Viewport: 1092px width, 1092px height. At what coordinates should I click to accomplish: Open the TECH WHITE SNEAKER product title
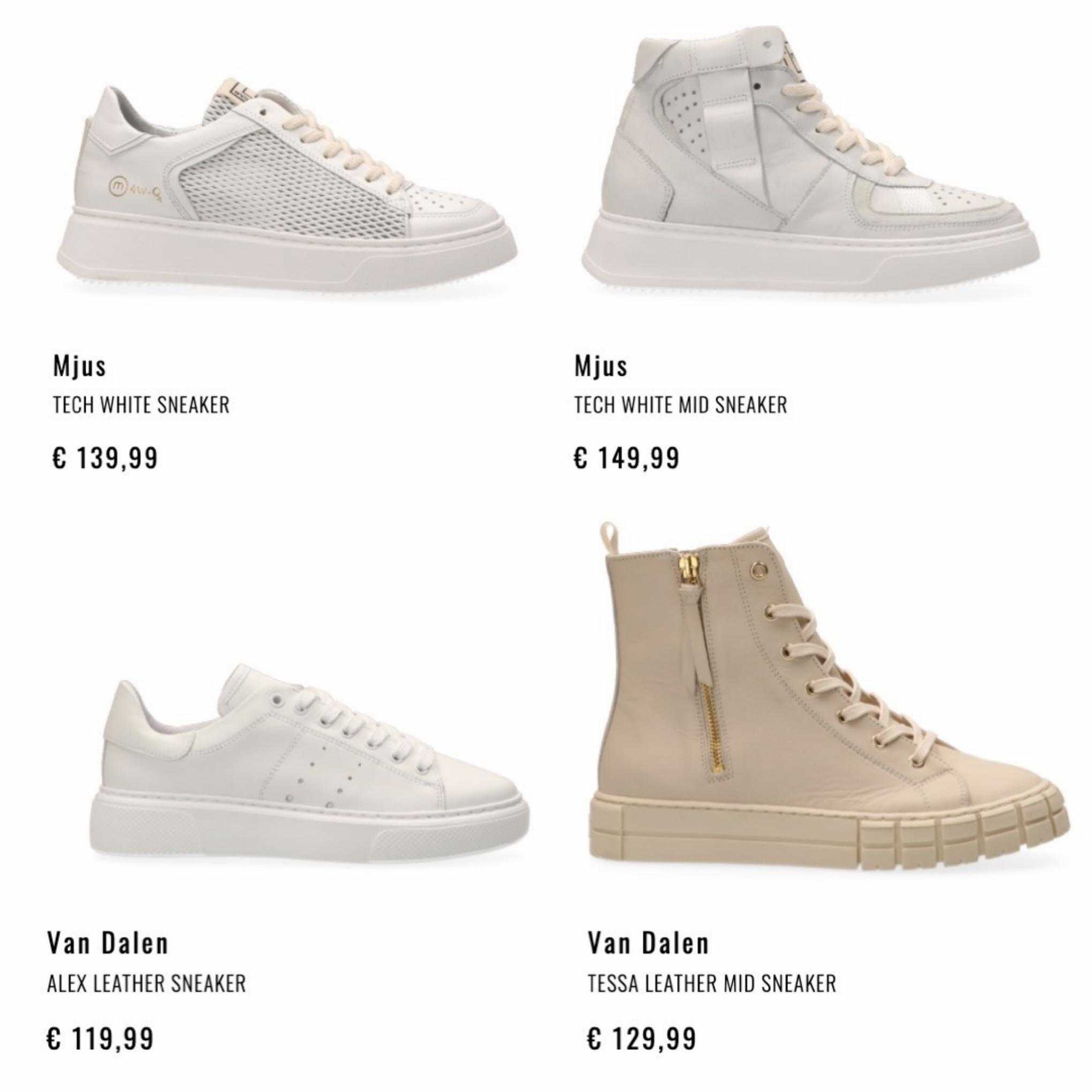(x=141, y=405)
